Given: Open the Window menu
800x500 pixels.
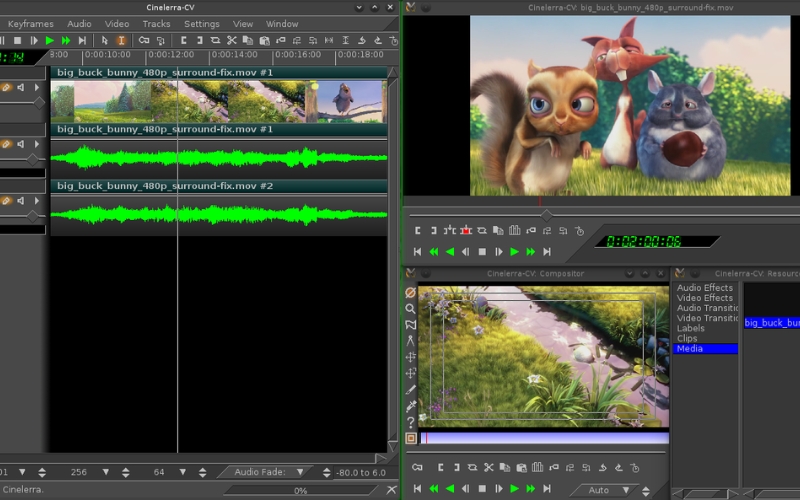Looking at the screenshot, I should [x=282, y=24].
